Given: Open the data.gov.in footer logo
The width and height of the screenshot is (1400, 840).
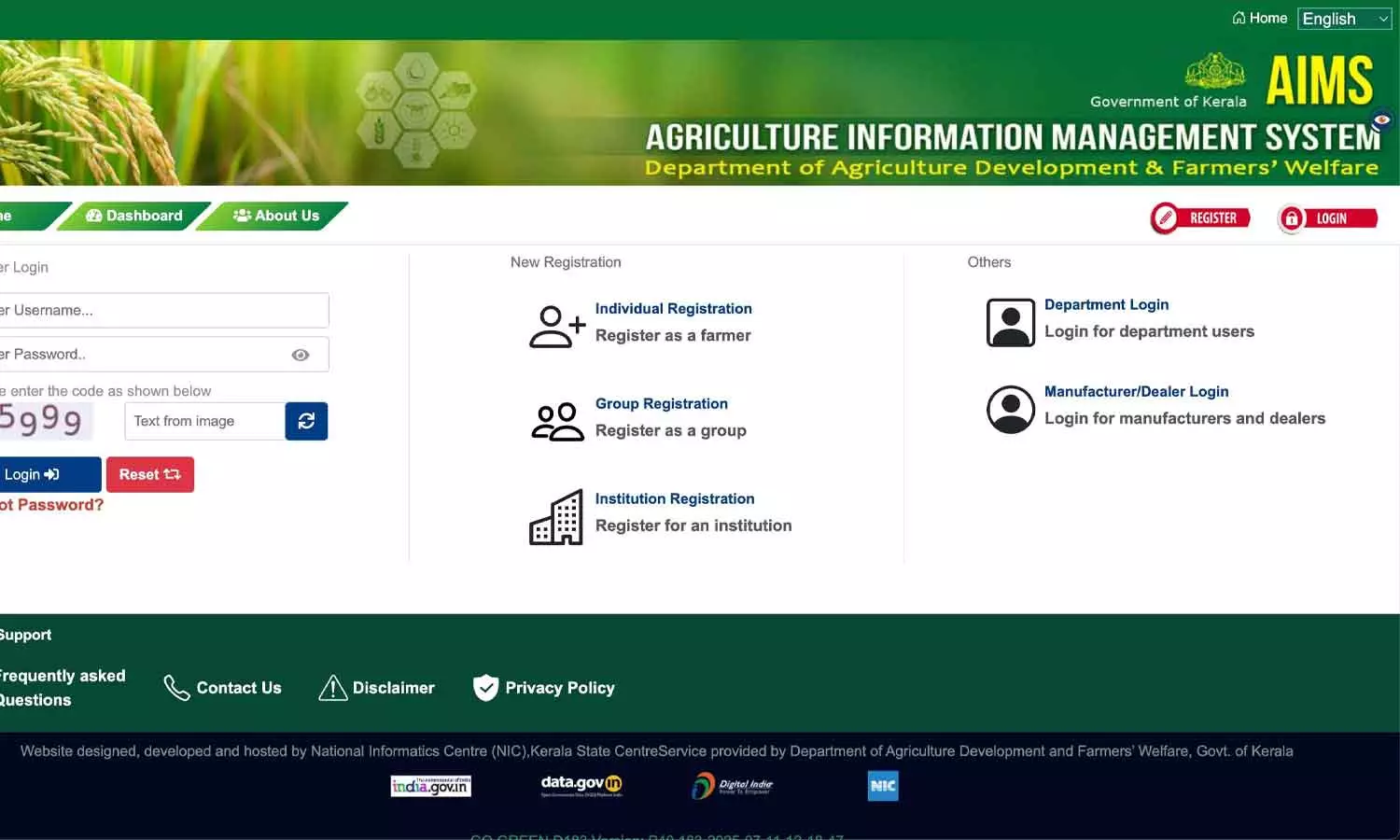Looking at the screenshot, I should (x=581, y=786).
